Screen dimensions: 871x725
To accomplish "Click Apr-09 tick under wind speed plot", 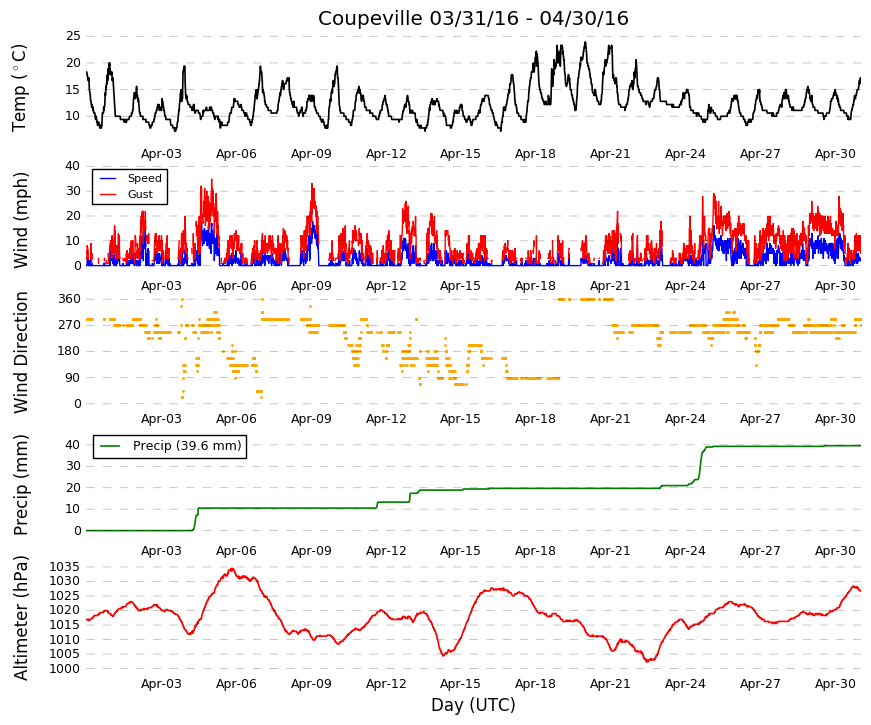I will tap(311, 286).
